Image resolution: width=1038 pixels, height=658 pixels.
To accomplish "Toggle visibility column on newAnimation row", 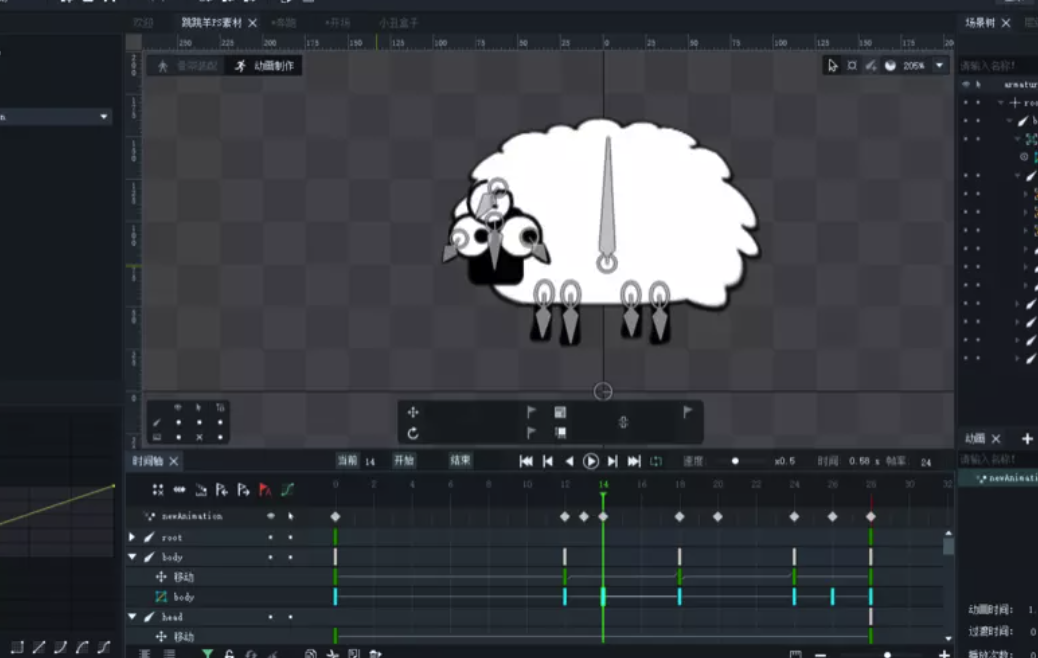I will point(270,516).
